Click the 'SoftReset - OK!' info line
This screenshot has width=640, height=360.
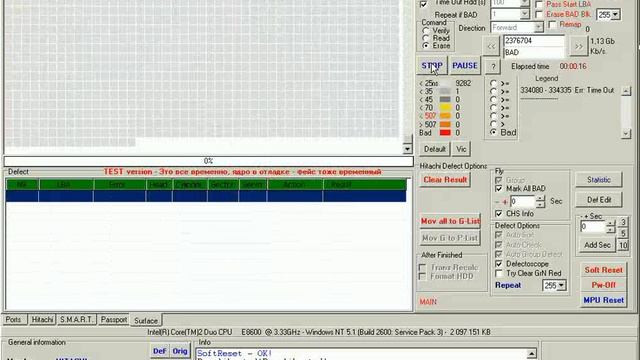[x=234, y=353]
